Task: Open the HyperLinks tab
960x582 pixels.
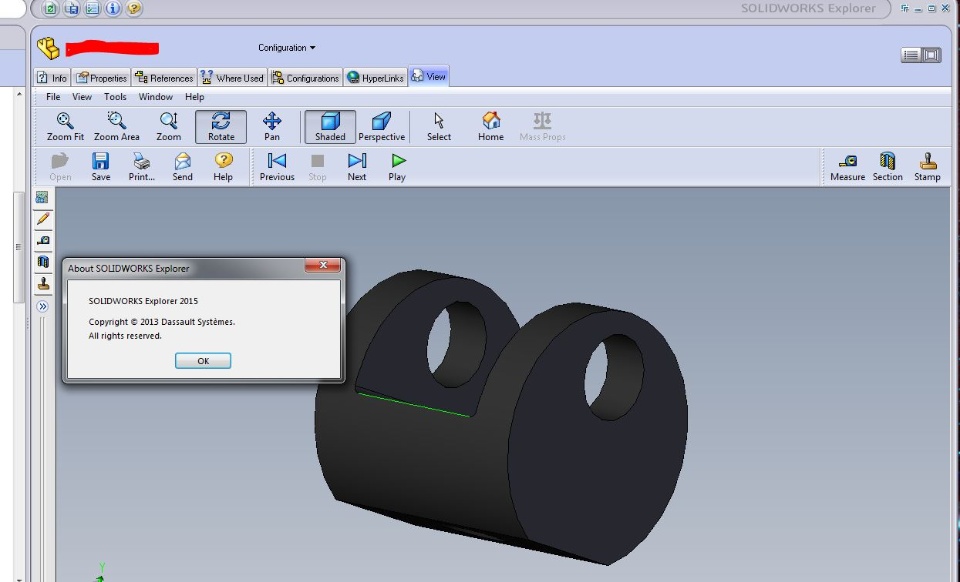Action: click(x=375, y=78)
